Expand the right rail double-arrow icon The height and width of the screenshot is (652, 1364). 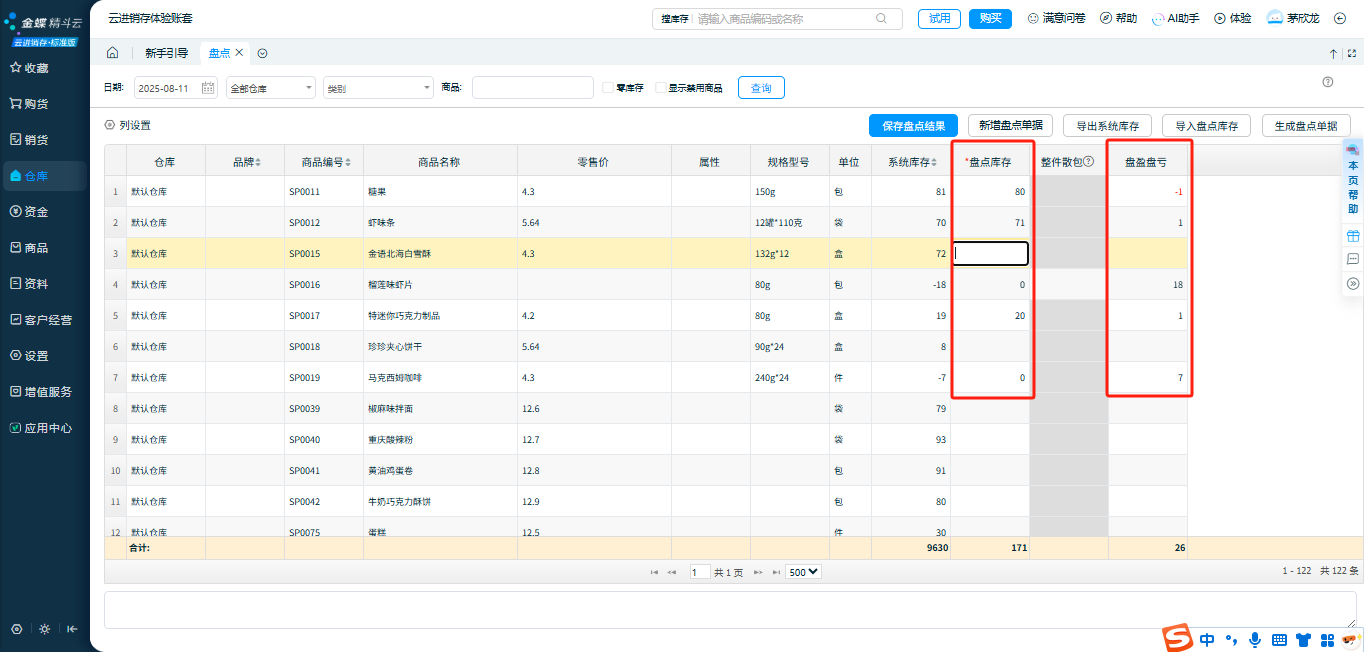click(1353, 283)
